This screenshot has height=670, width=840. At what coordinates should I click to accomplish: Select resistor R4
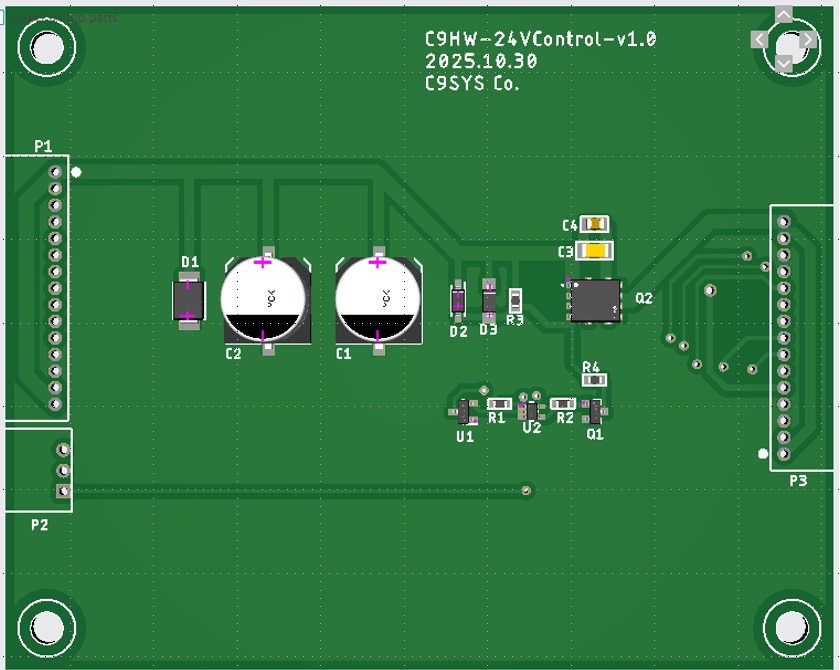coord(594,379)
